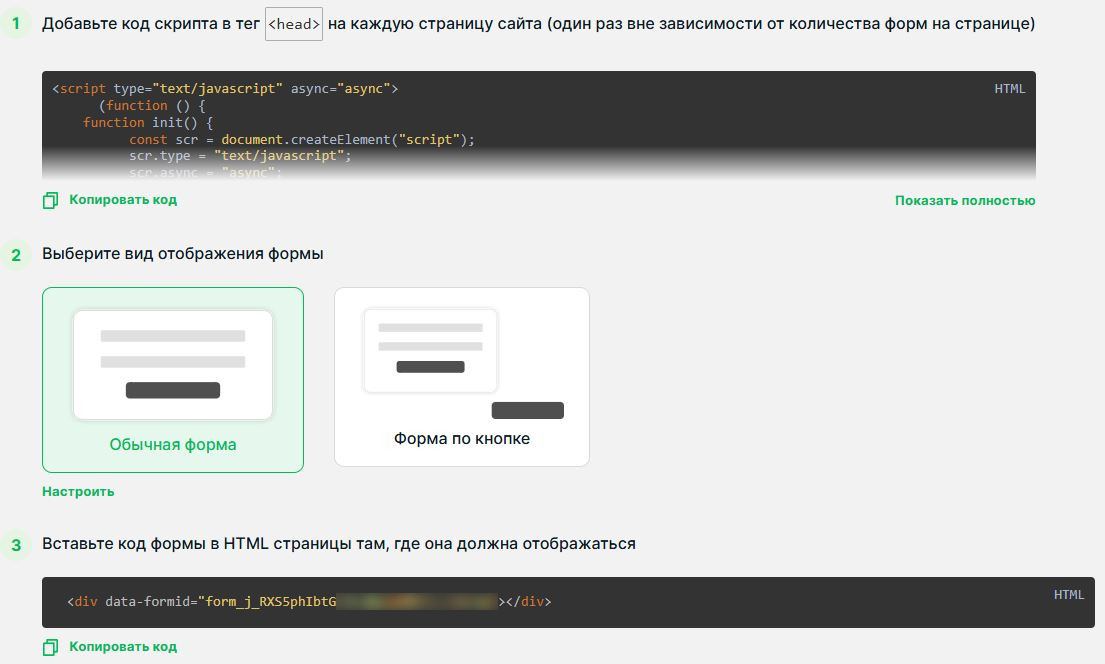Screen dimensions: 1105x664
Task: Expand the script with Показать полностью
Action: pyautogui.click(x=965, y=201)
